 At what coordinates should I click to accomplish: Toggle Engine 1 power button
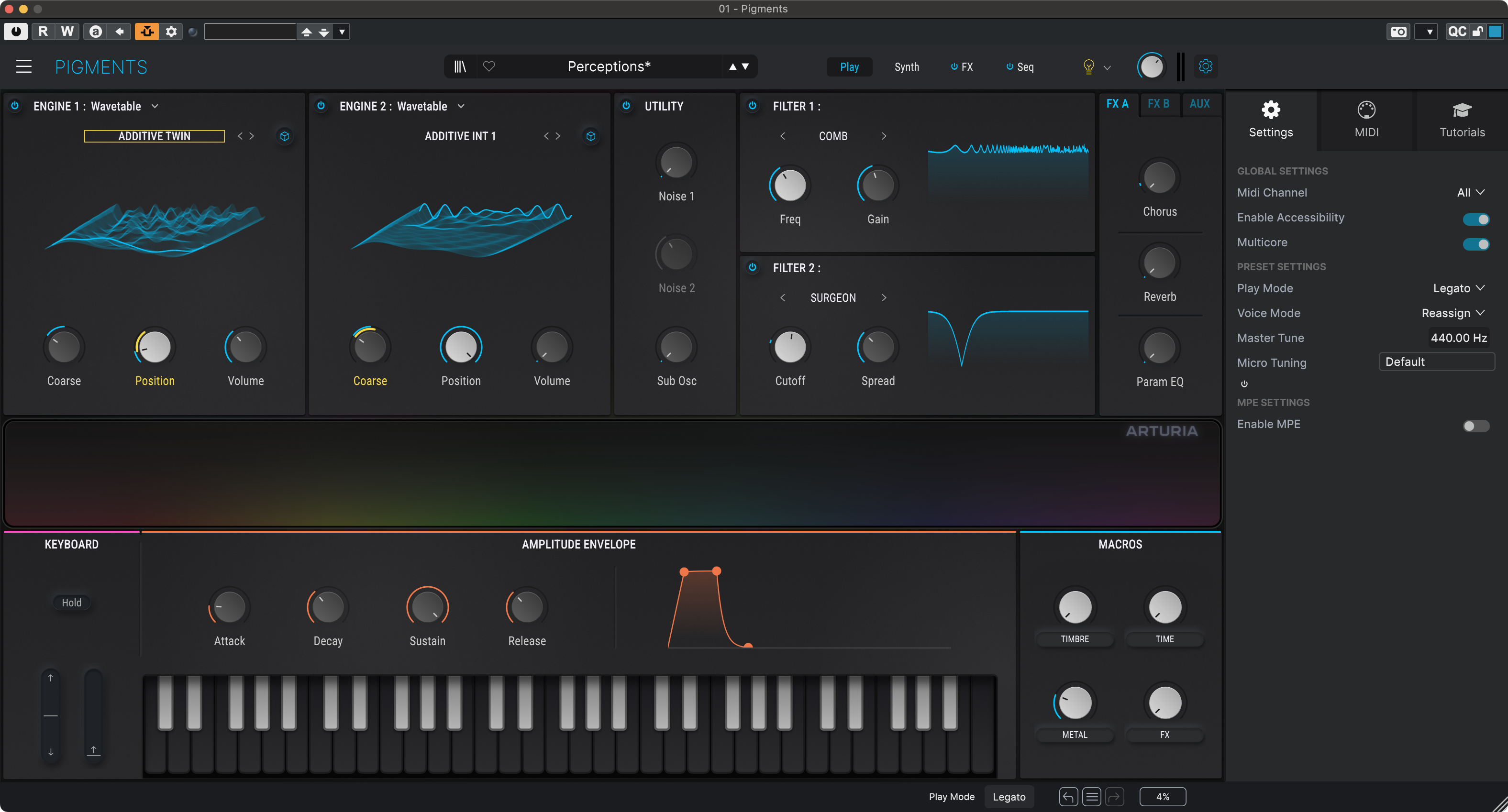(x=15, y=106)
